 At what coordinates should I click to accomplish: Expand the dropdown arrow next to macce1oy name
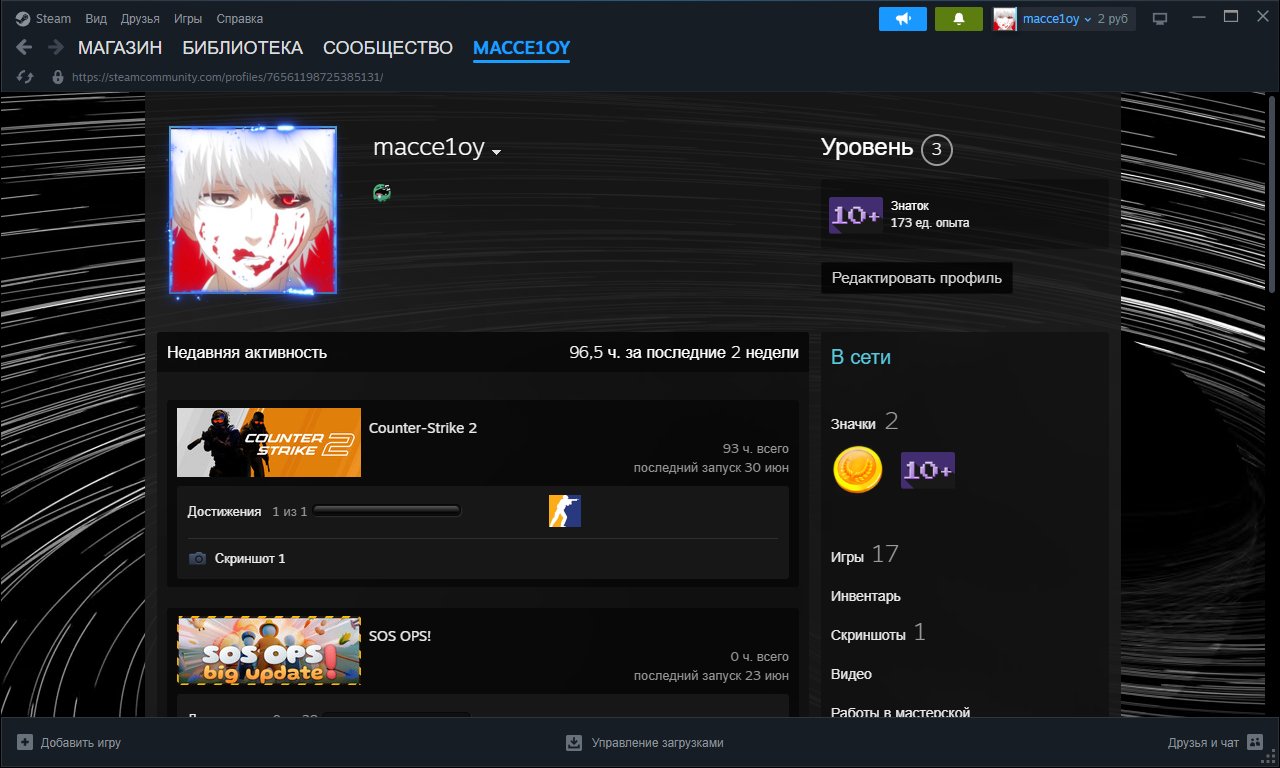coord(496,152)
